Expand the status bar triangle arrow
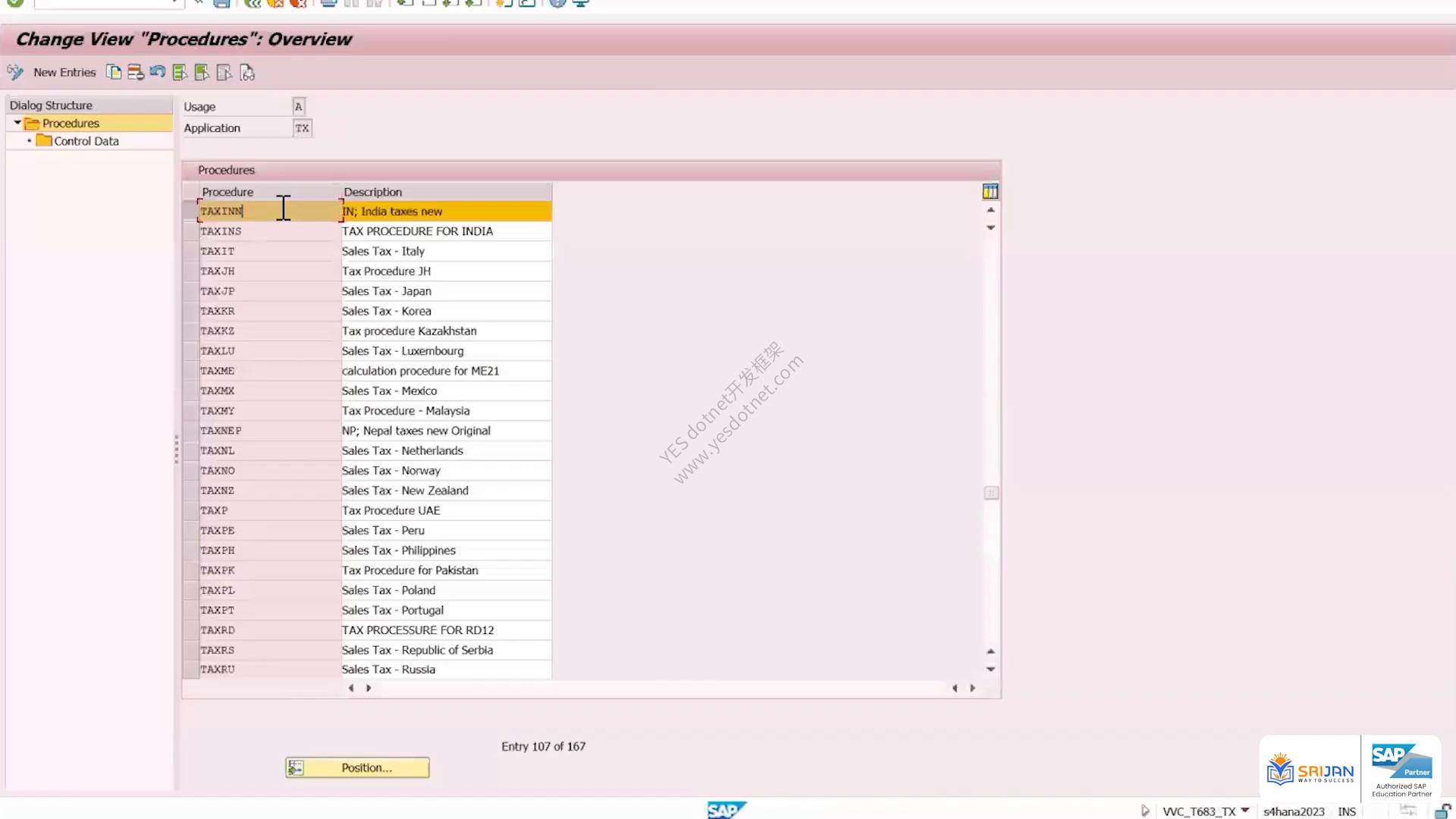This screenshot has width=1456, height=819. pos(1145,811)
